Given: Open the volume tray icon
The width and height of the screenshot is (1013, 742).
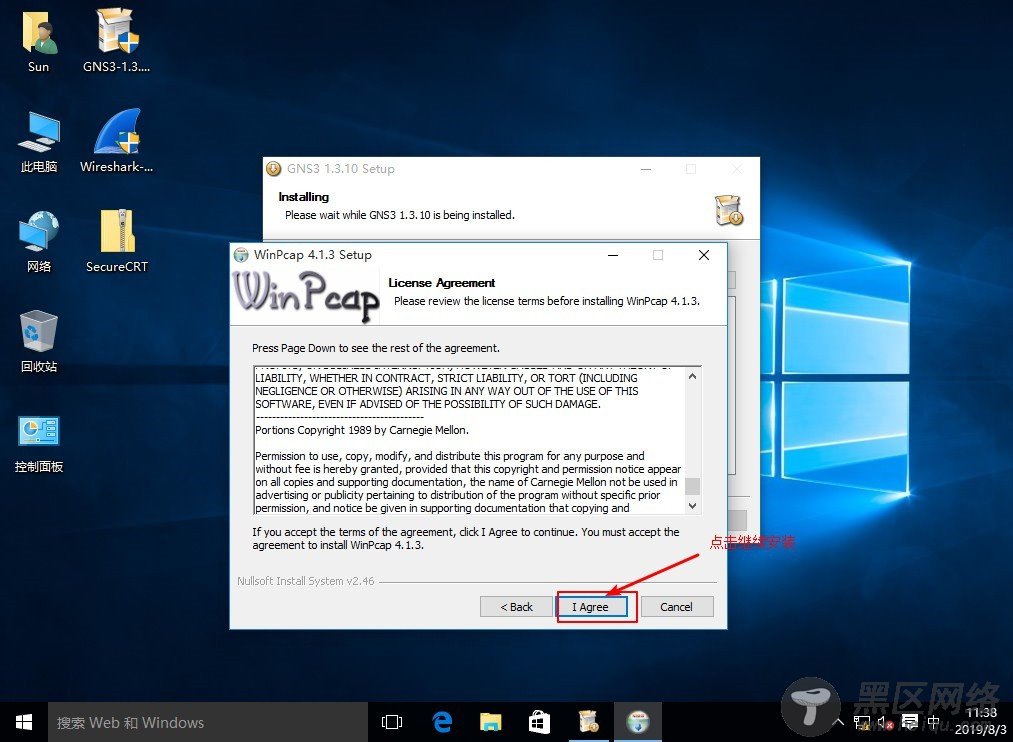Looking at the screenshot, I should coord(885,723).
